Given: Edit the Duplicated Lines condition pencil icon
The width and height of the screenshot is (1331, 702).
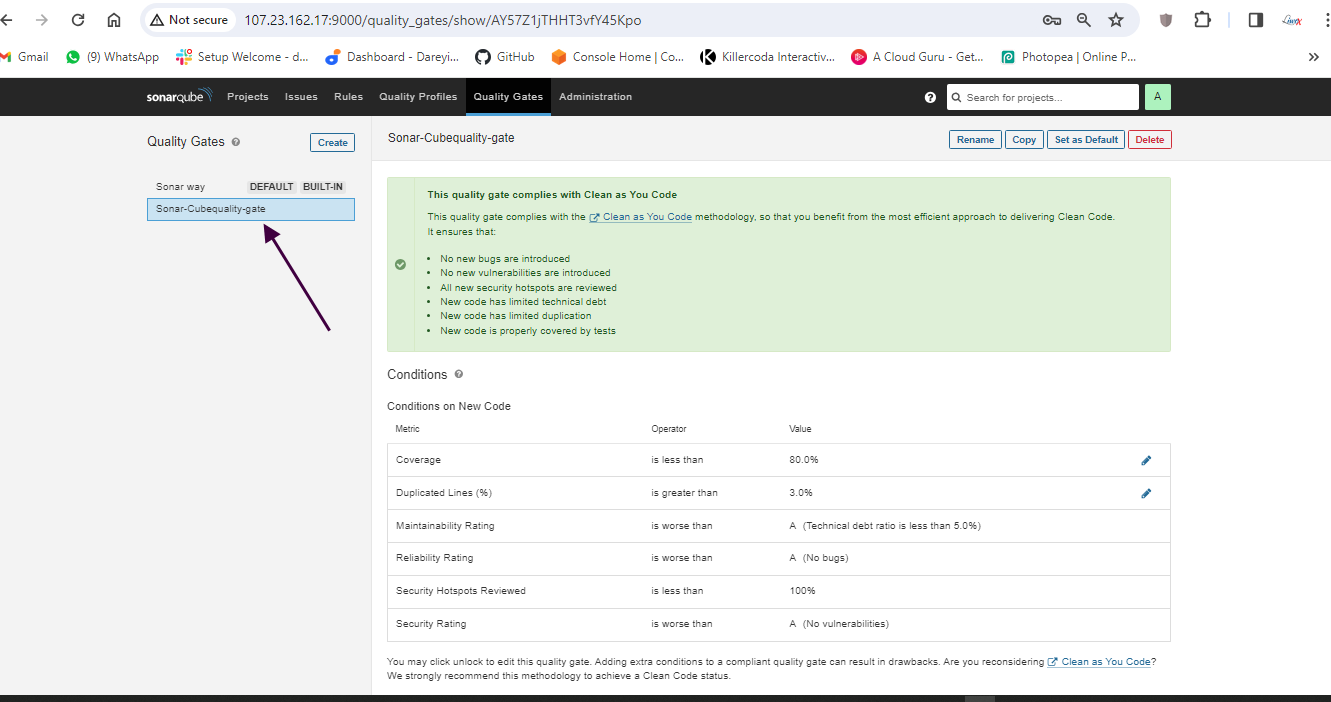Looking at the screenshot, I should (x=1146, y=493).
